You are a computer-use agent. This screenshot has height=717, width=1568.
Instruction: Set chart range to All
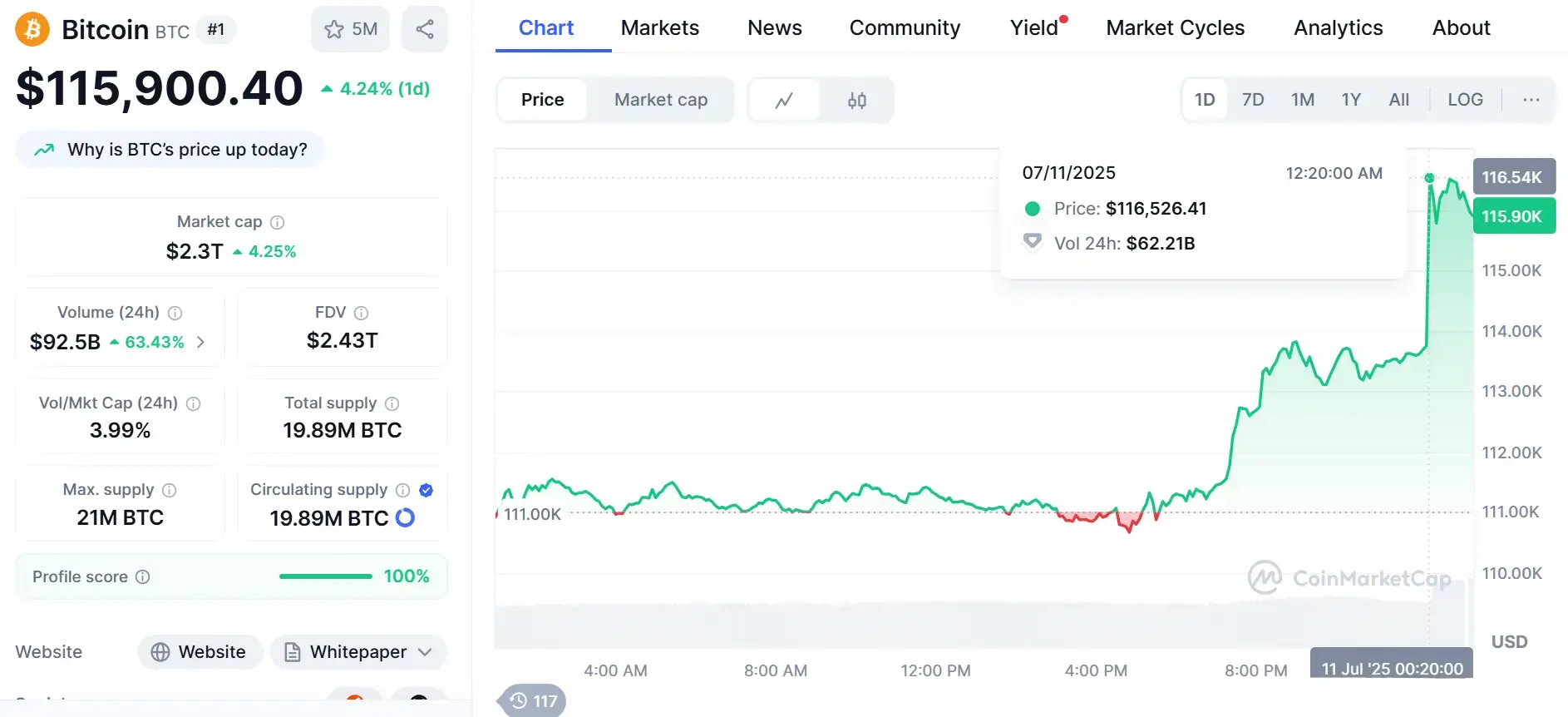[1399, 100]
